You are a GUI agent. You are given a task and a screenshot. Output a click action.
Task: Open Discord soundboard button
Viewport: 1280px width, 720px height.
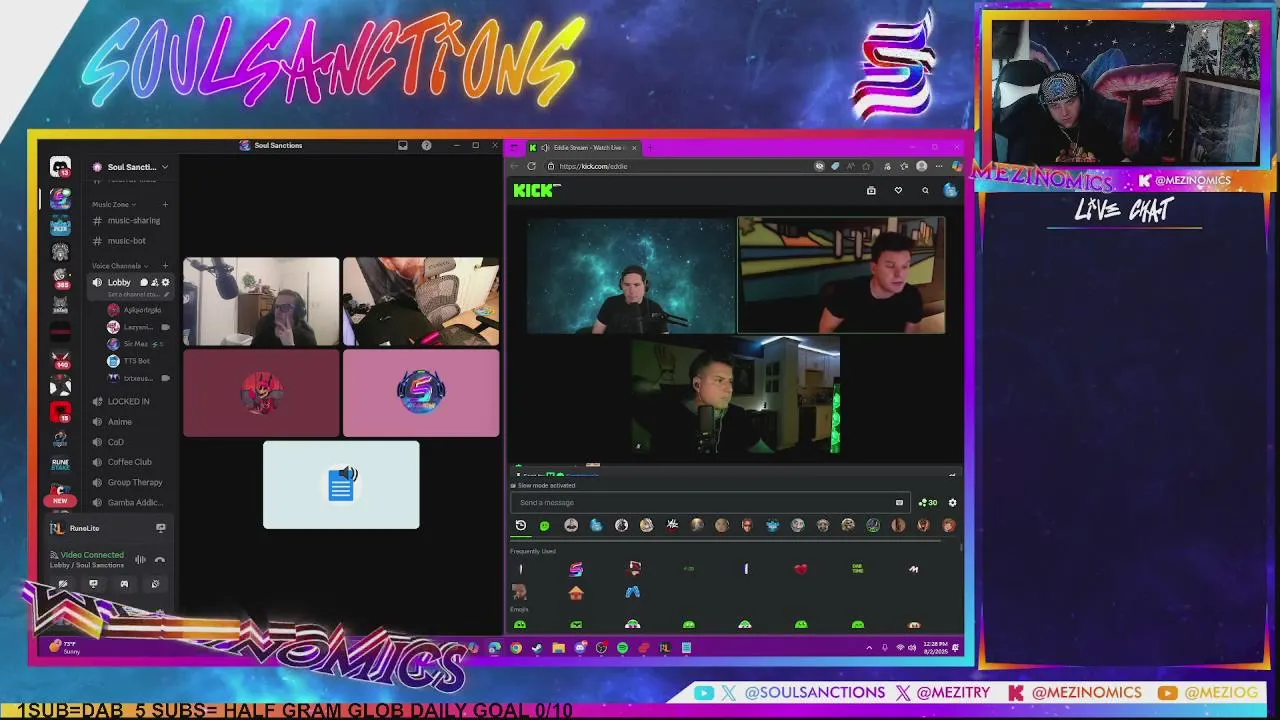(x=155, y=584)
